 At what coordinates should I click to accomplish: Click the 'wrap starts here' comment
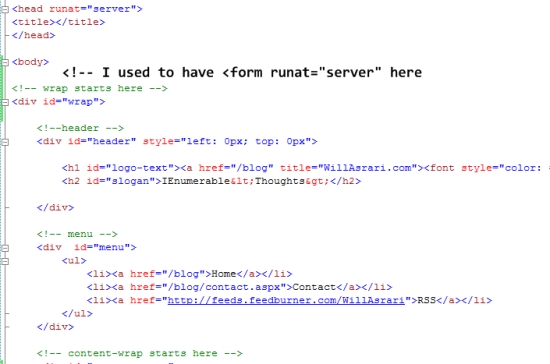point(89,88)
